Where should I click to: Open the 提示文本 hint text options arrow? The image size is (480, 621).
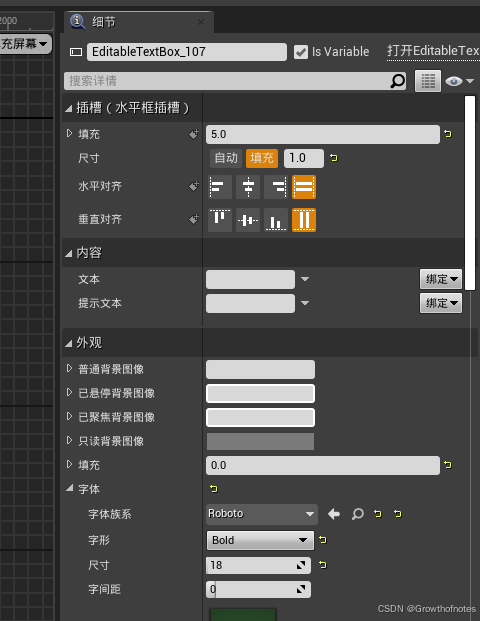pos(305,303)
